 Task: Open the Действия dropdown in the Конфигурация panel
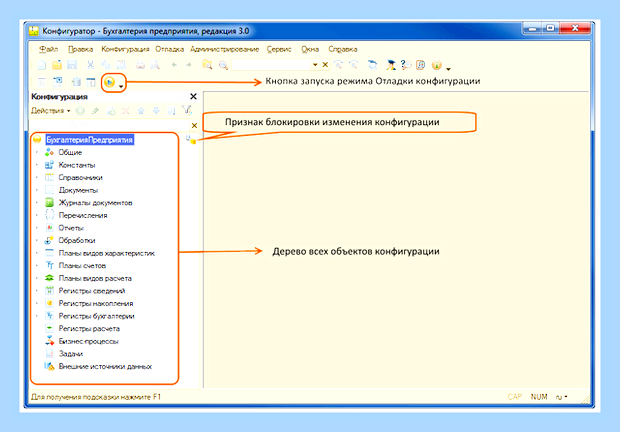[x=51, y=111]
